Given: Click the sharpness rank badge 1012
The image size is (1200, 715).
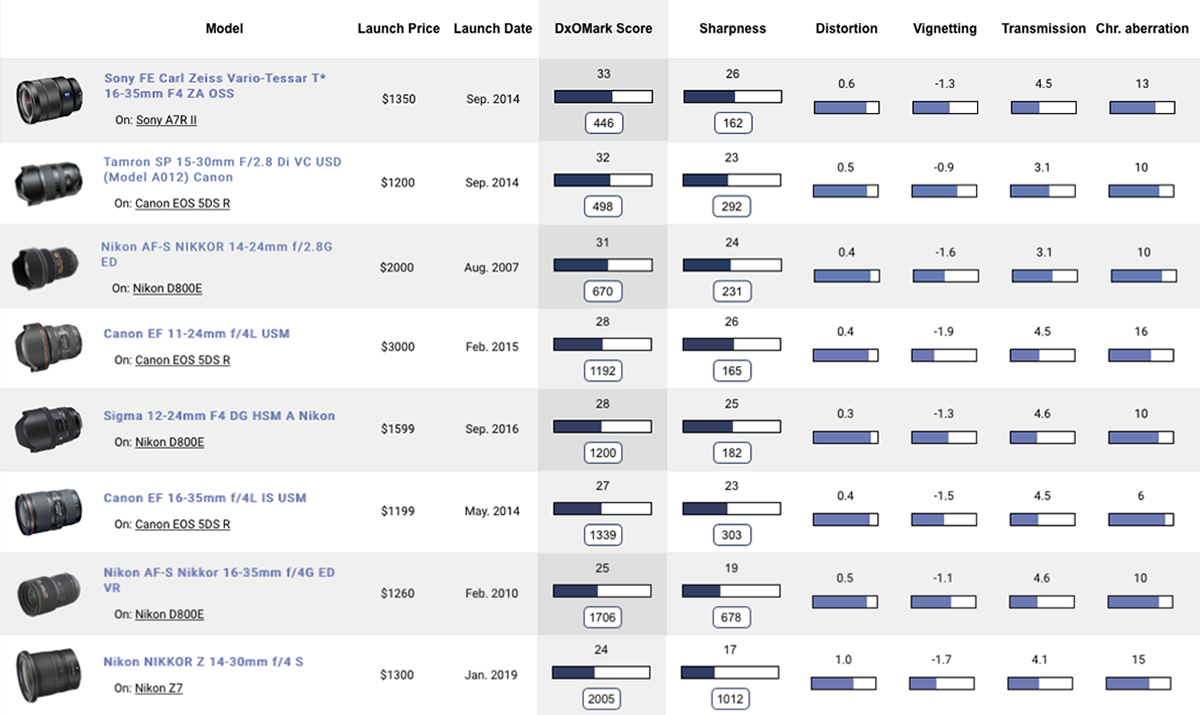Looking at the screenshot, I should point(731,699).
